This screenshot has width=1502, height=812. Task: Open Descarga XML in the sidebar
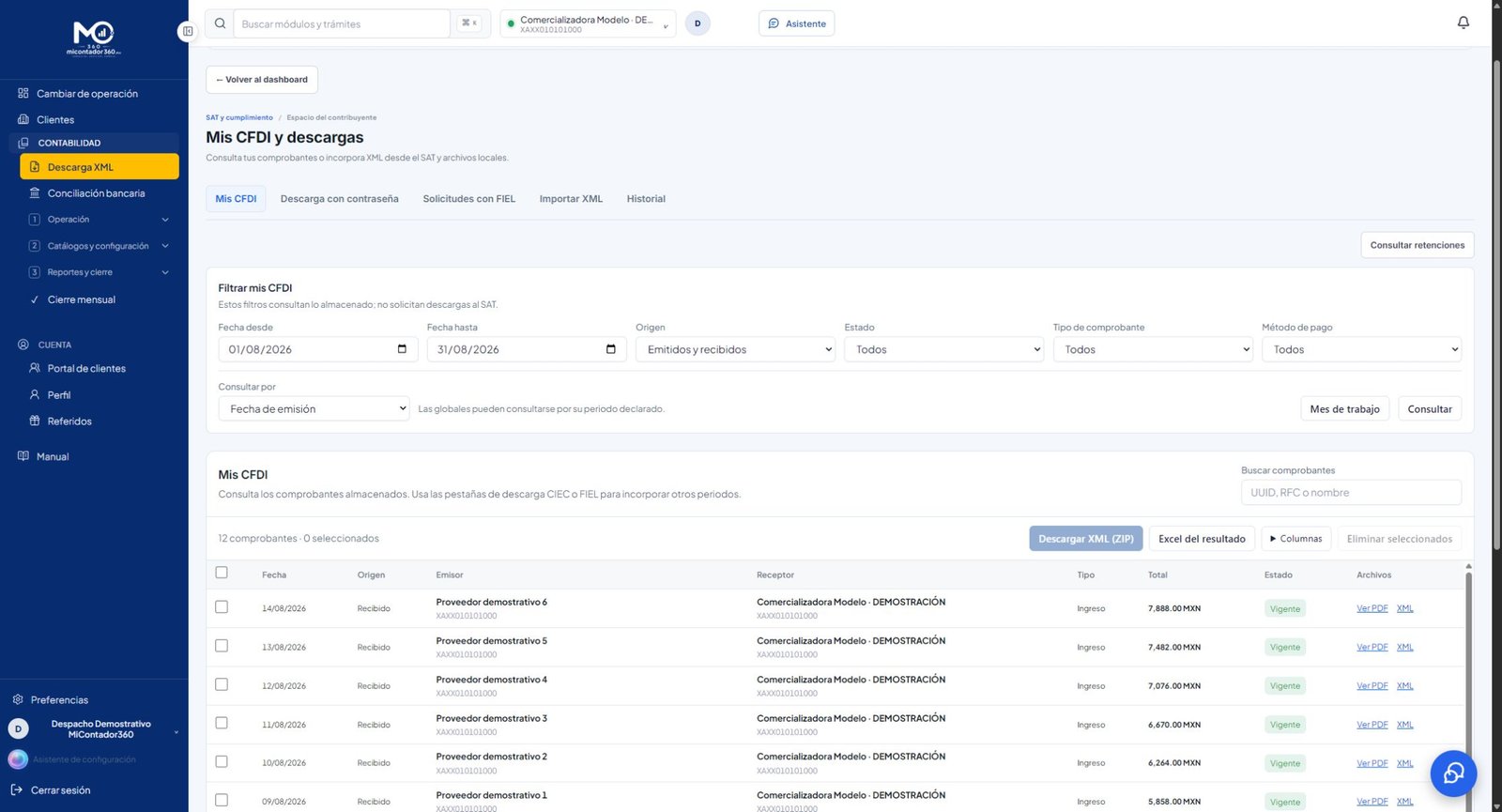click(100, 167)
